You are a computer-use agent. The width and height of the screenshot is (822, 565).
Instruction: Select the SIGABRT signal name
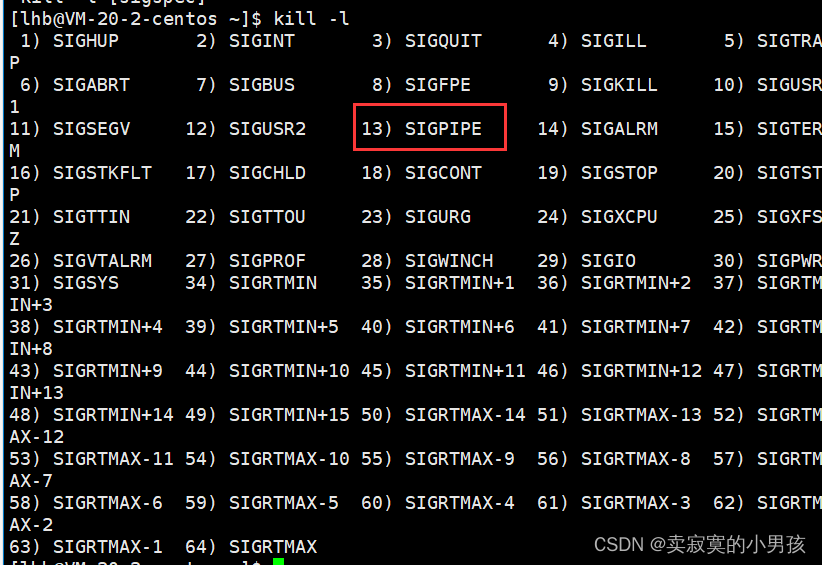coord(91,85)
